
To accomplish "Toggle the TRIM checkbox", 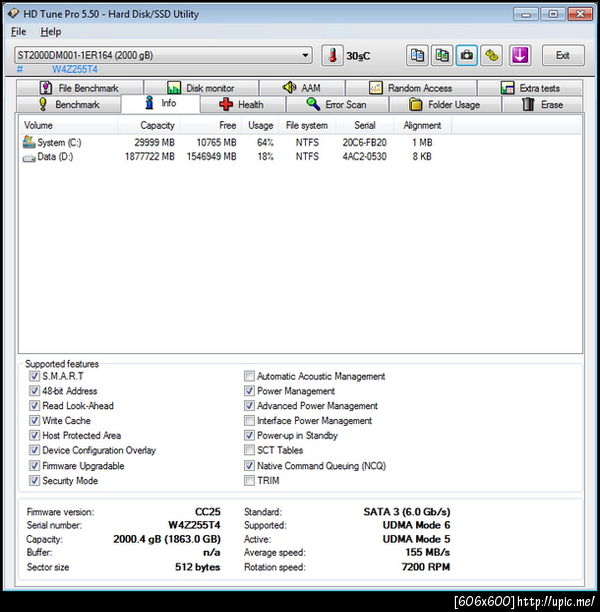I will pos(249,480).
